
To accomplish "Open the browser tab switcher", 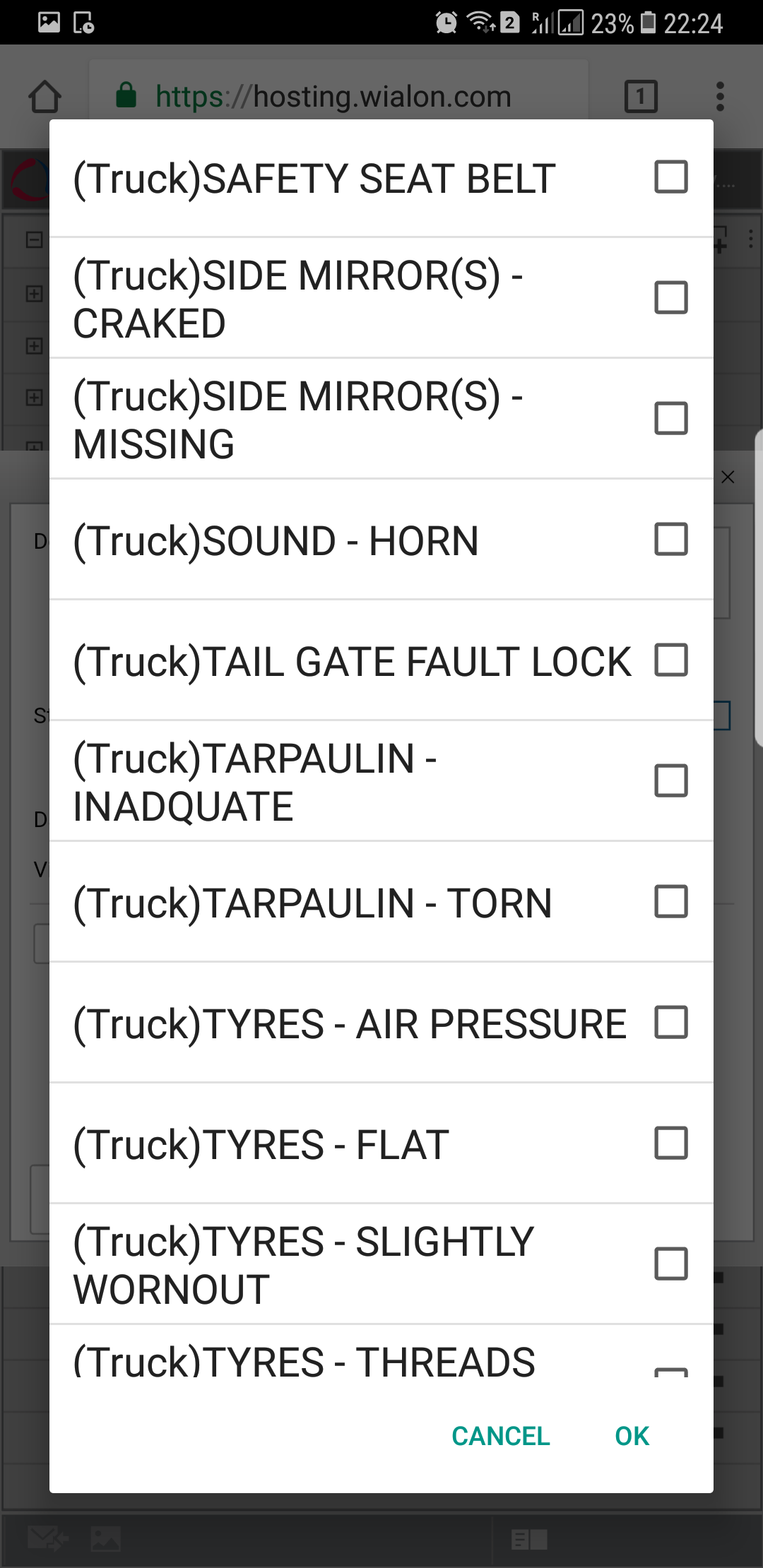I will [x=641, y=96].
